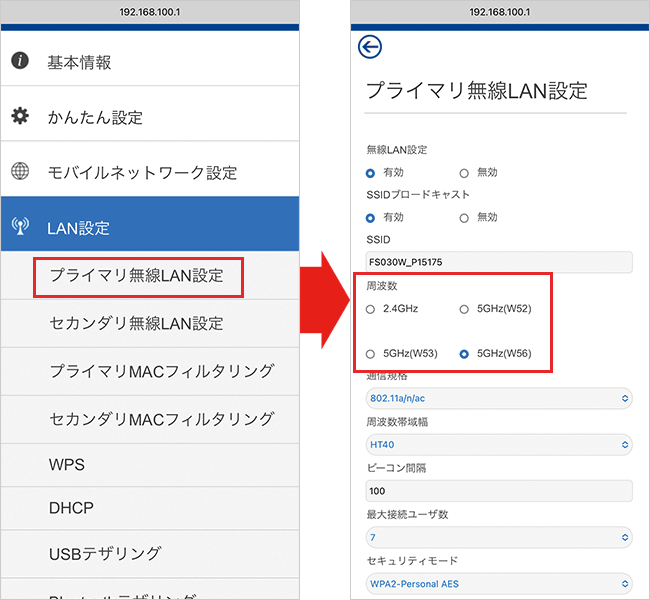Click the gear icon beside かんたん設定
This screenshot has width=650, height=600.
click(x=20, y=116)
